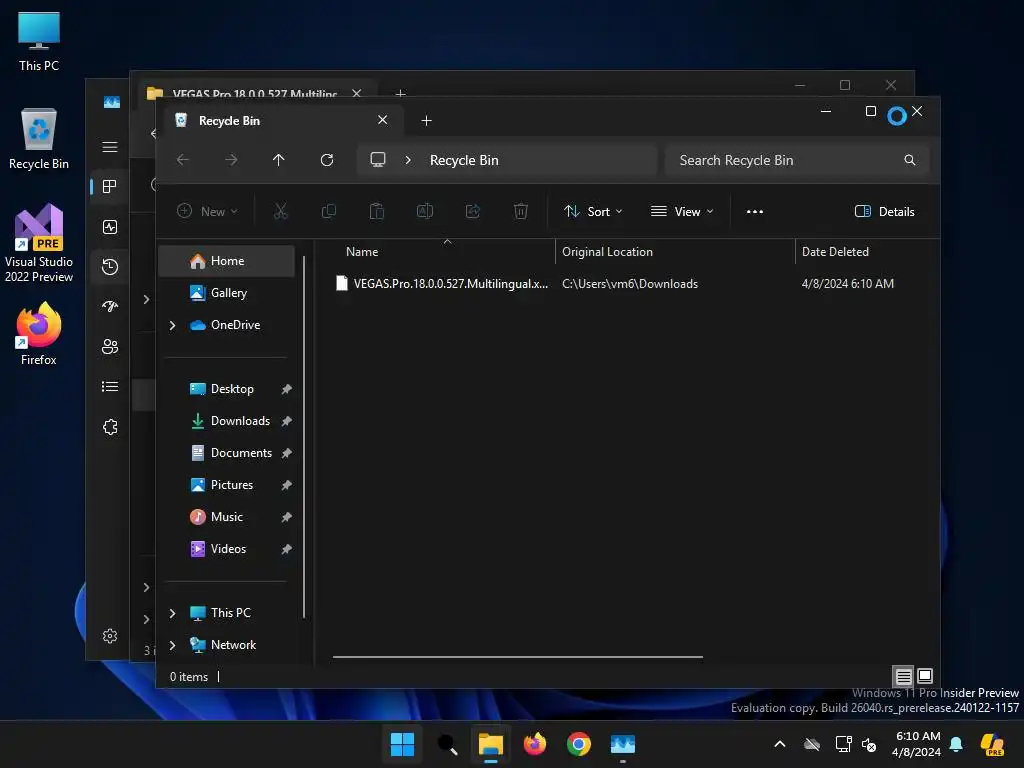Click the Share icon in toolbar
This screenshot has height=768, width=1024.
point(473,211)
